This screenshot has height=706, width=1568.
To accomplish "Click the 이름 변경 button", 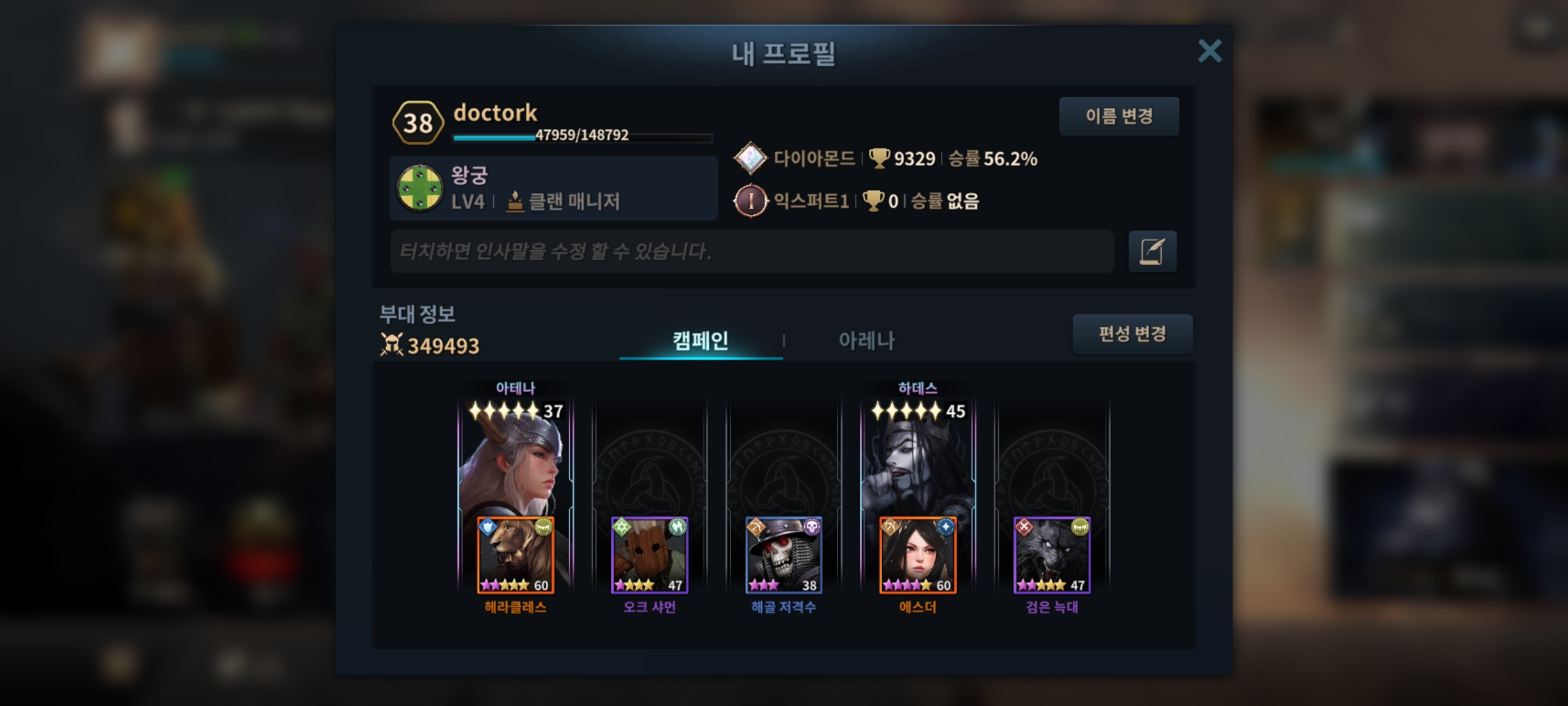I will pos(1119,116).
